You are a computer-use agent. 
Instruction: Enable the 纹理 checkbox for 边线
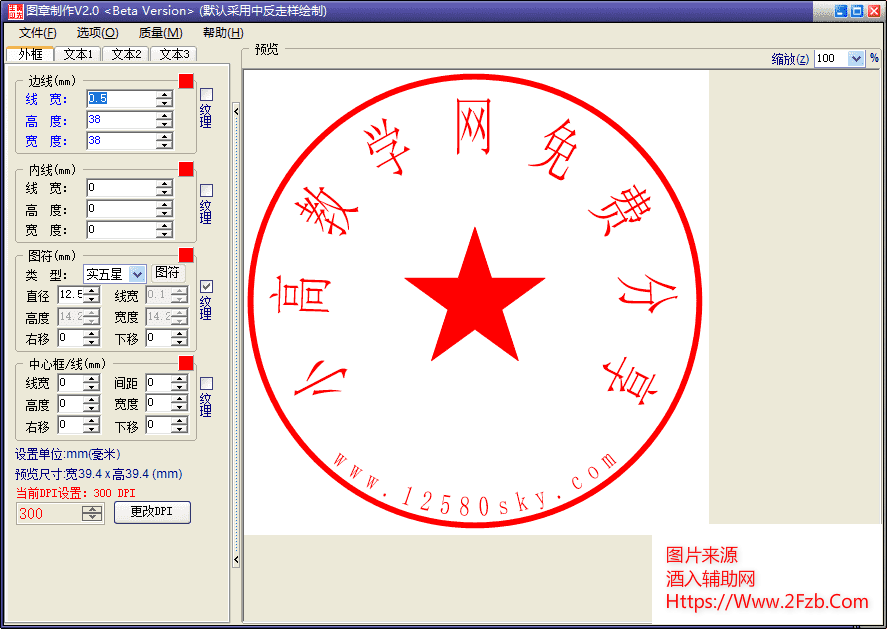point(207,95)
